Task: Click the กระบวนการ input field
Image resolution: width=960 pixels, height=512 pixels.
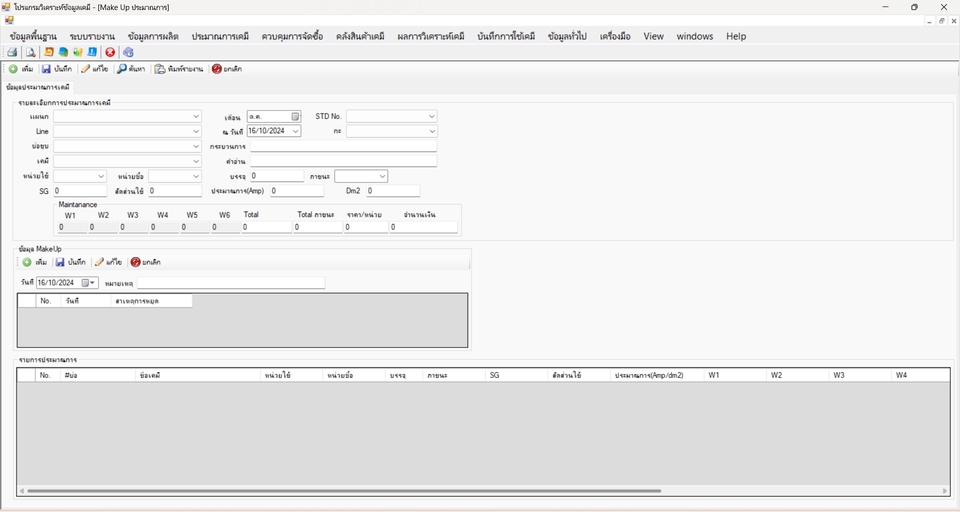Action: click(x=343, y=146)
